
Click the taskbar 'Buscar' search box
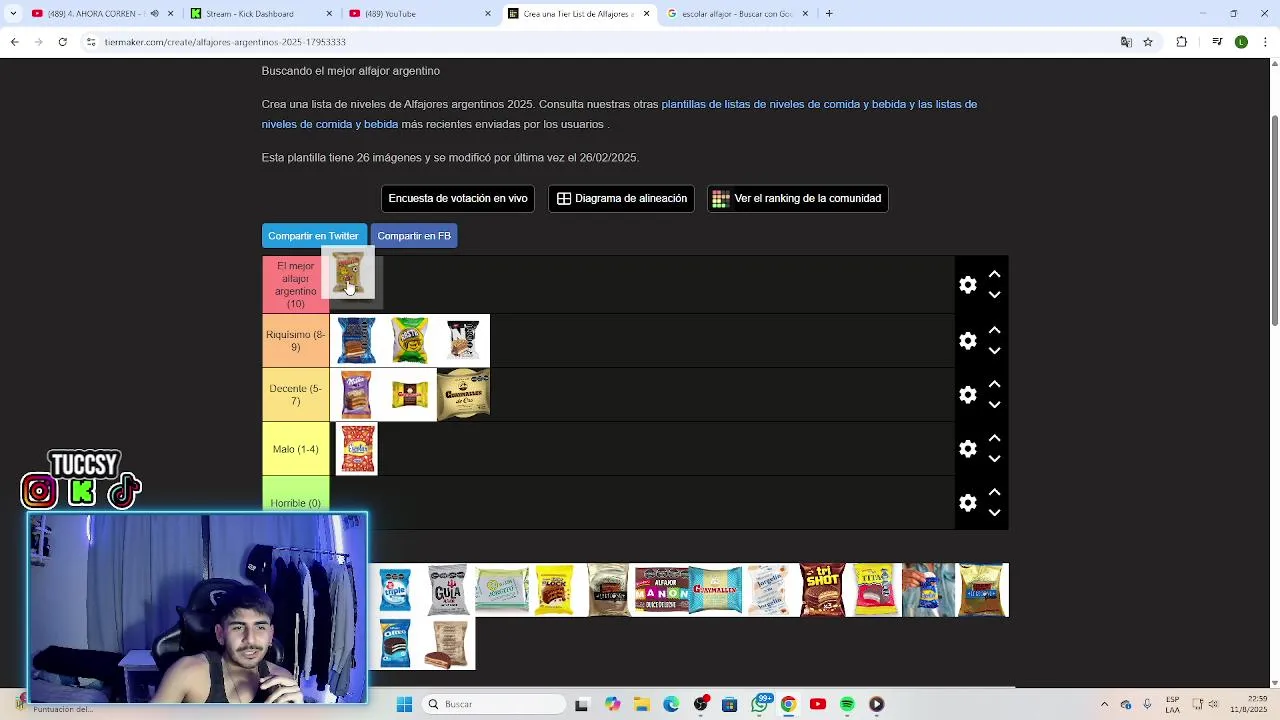tap(495, 704)
